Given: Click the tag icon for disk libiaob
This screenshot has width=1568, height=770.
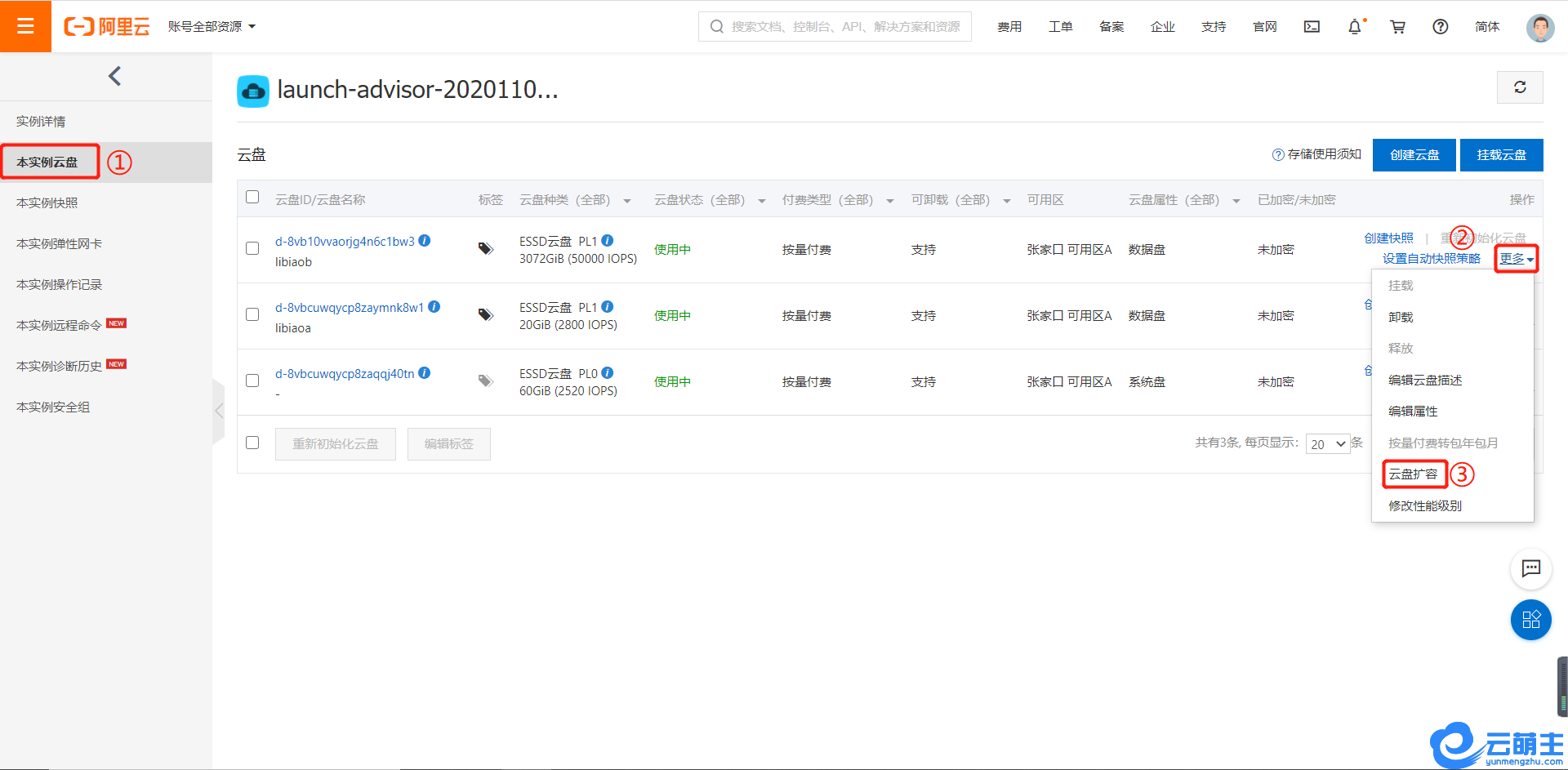Looking at the screenshot, I should point(486,249).
